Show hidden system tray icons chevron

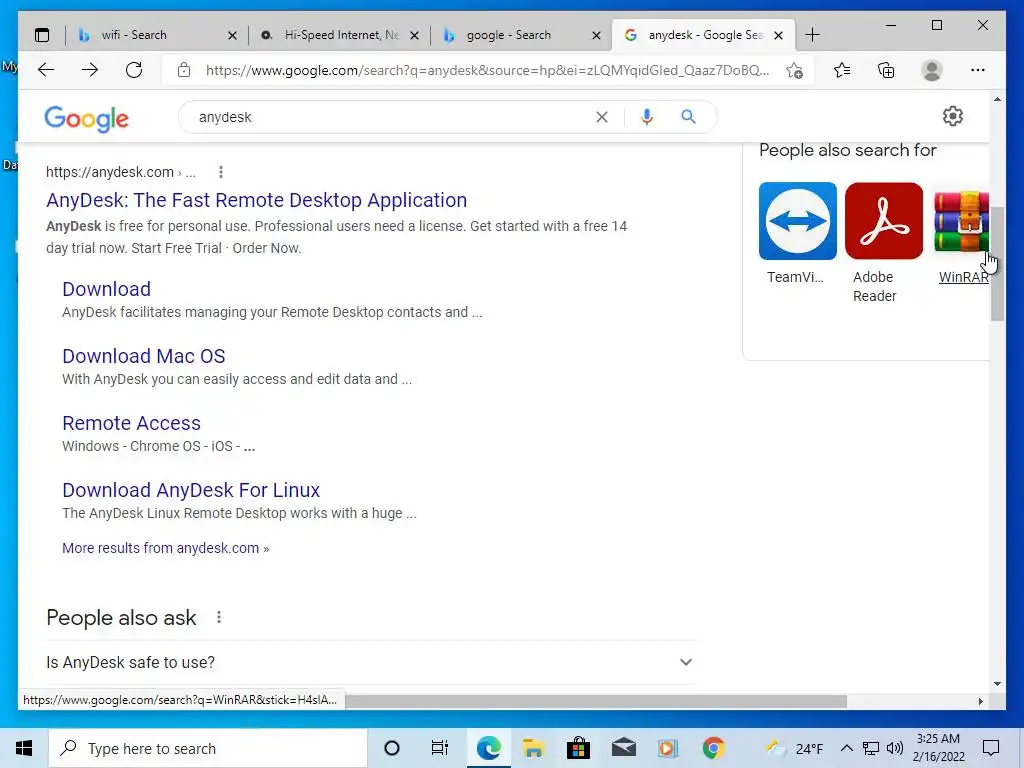tap(846, 748)
